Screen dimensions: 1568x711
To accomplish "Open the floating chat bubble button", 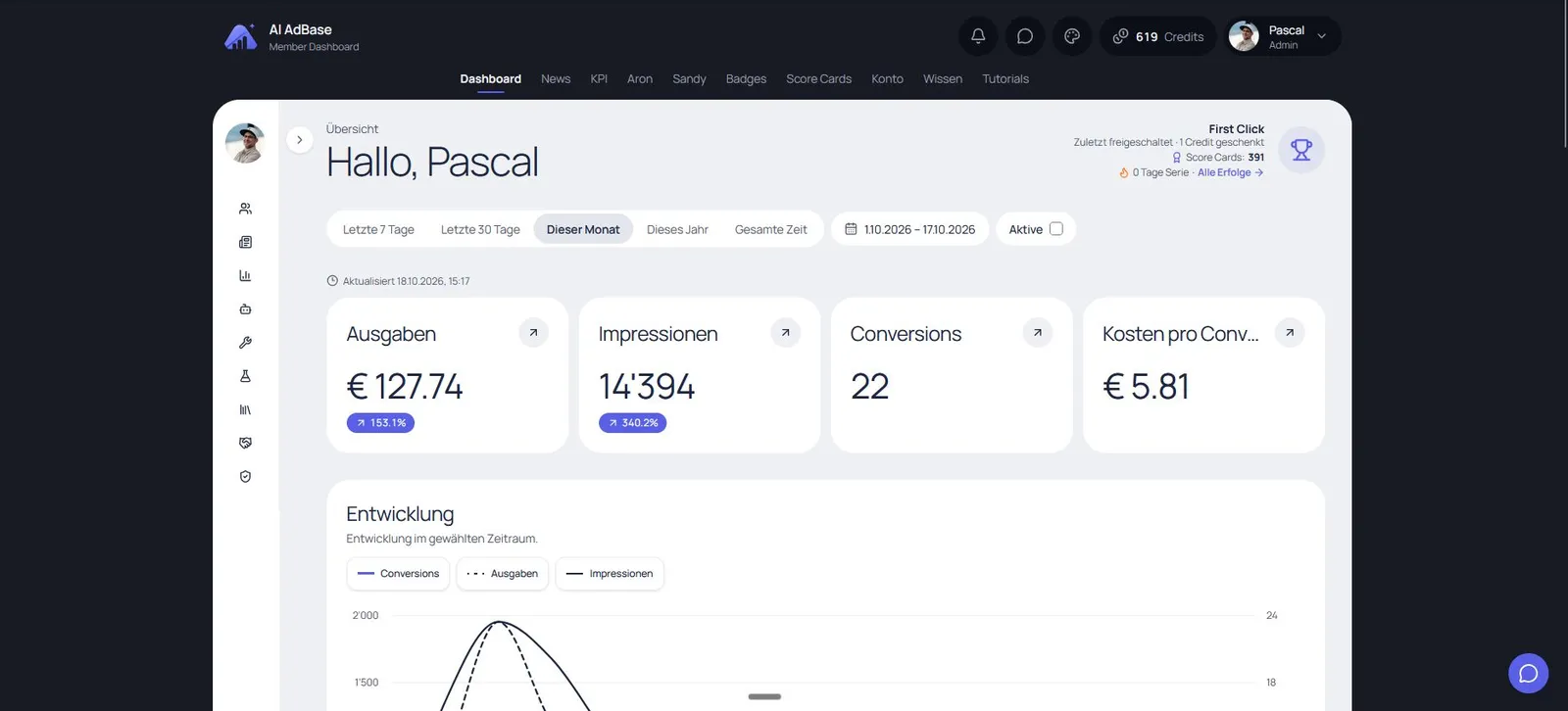I will 1528,673.
